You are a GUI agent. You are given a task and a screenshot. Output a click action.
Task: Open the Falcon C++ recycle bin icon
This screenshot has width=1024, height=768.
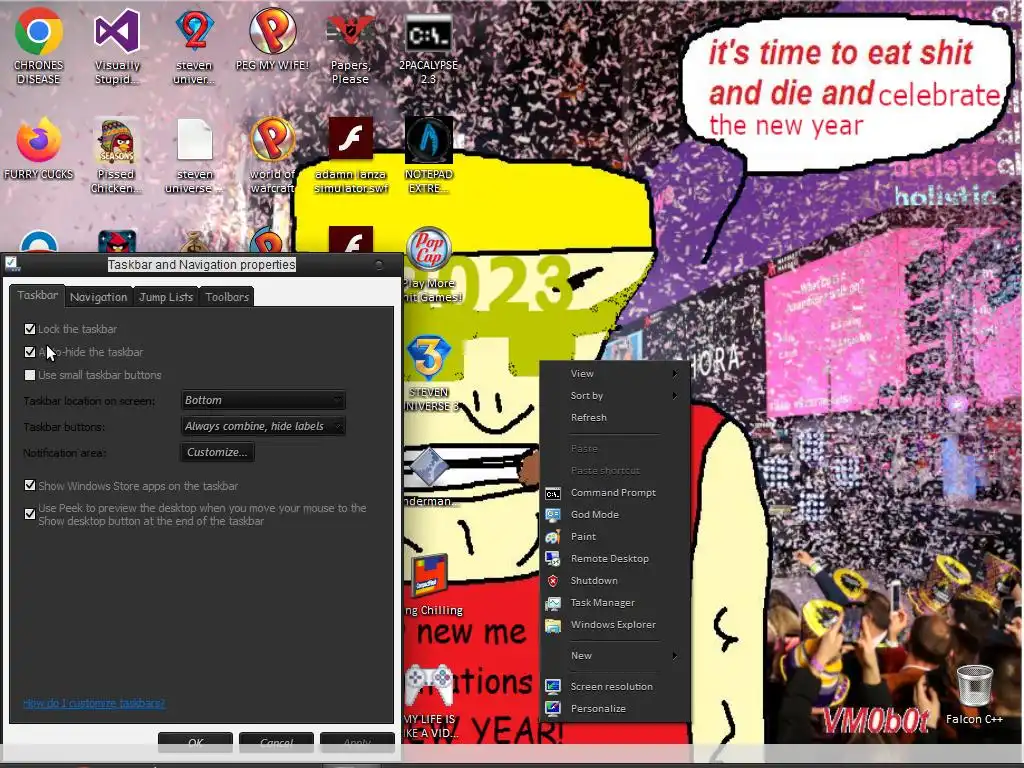pos(974,684)
